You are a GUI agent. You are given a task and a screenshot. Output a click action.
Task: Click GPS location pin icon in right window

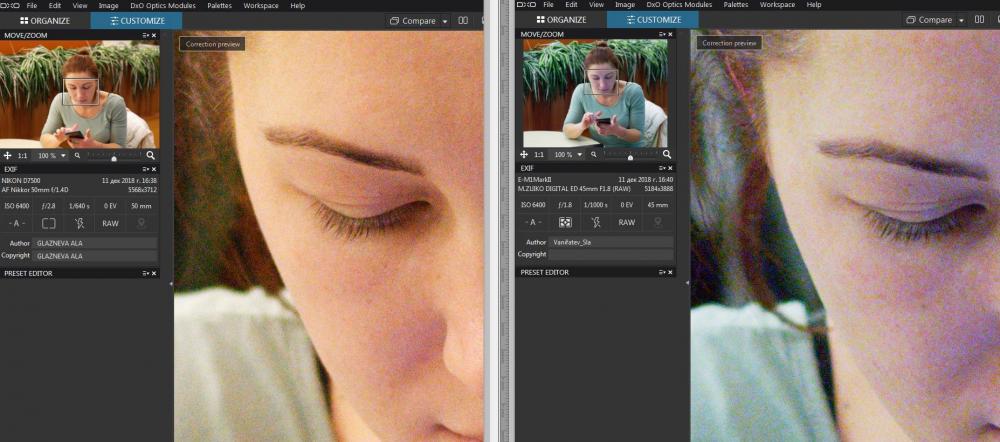coord(658,222)
